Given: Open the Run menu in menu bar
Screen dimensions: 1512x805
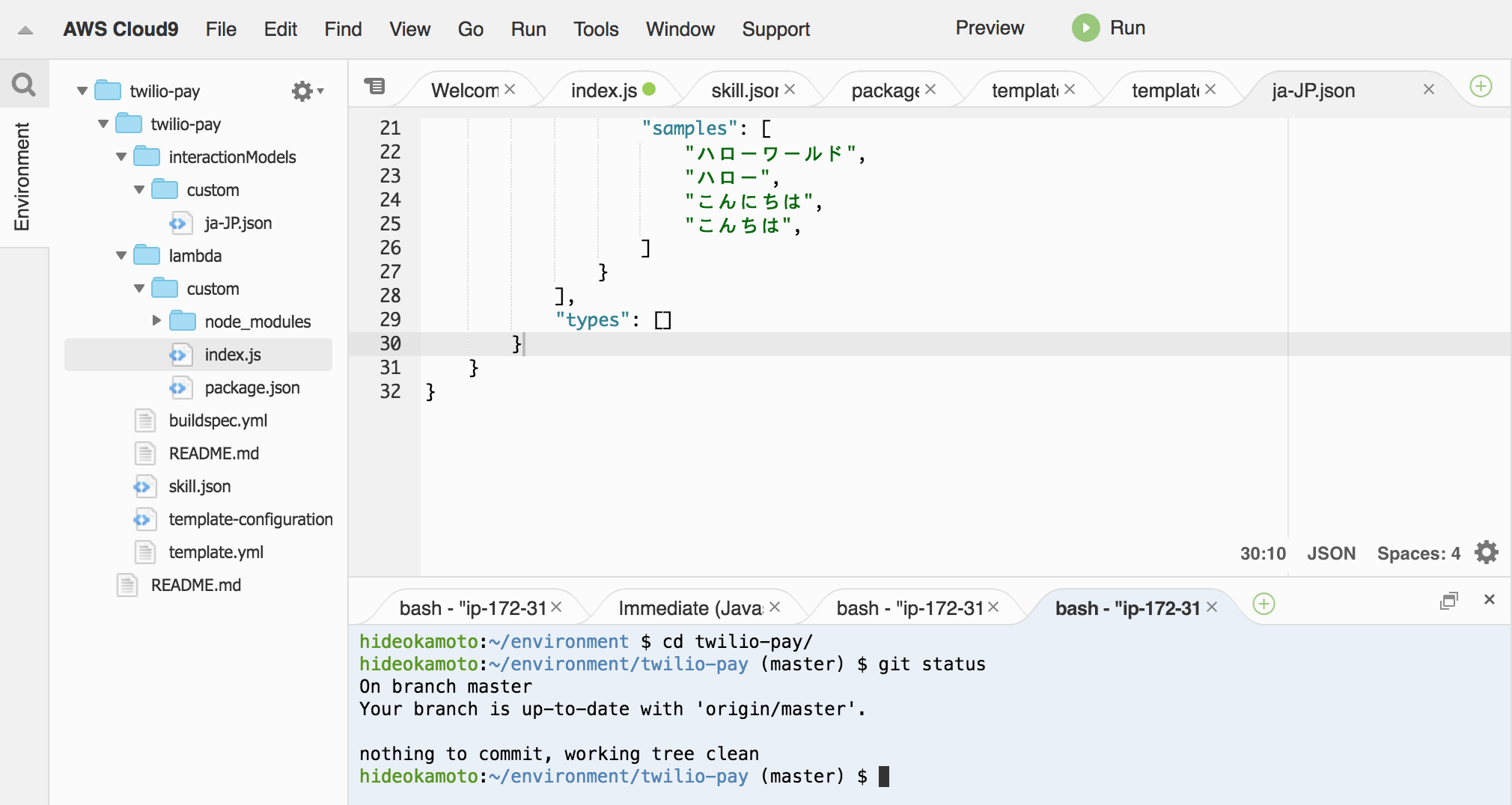Looking at the screenshot, I should (x=528, y=29).
